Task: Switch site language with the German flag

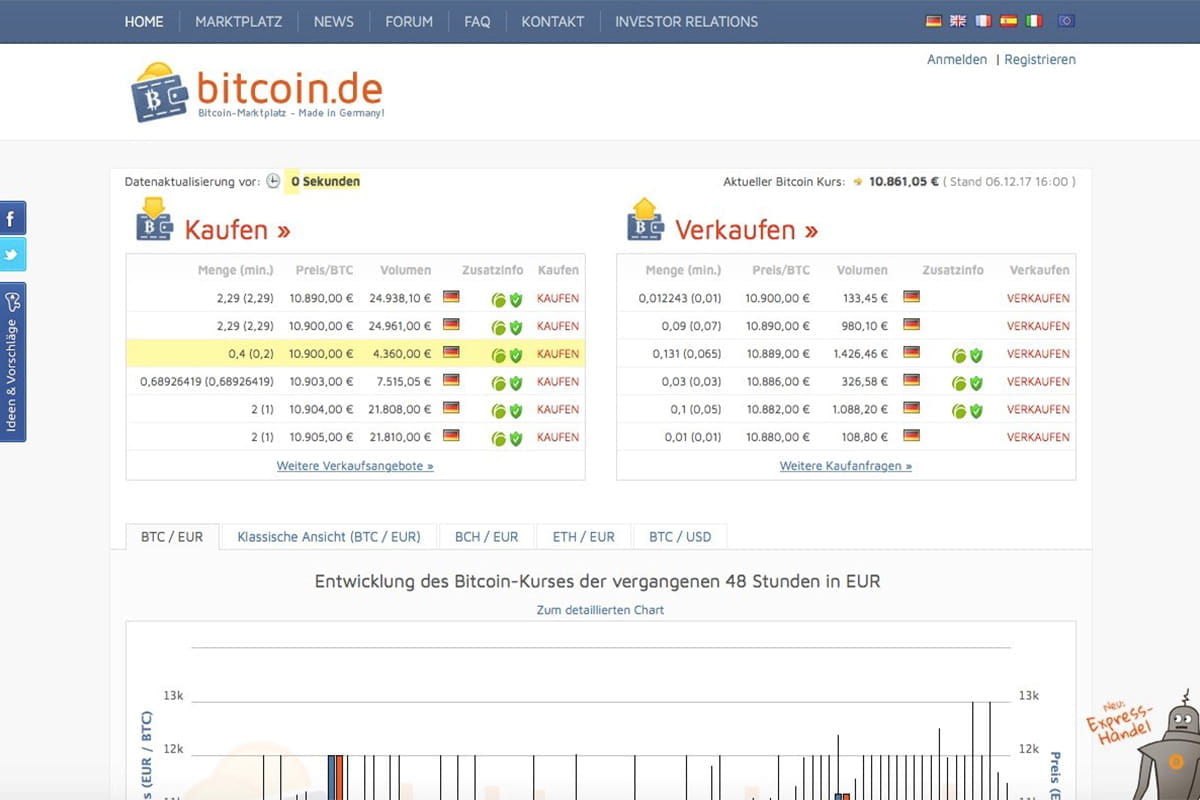Action: coord(933,20)
